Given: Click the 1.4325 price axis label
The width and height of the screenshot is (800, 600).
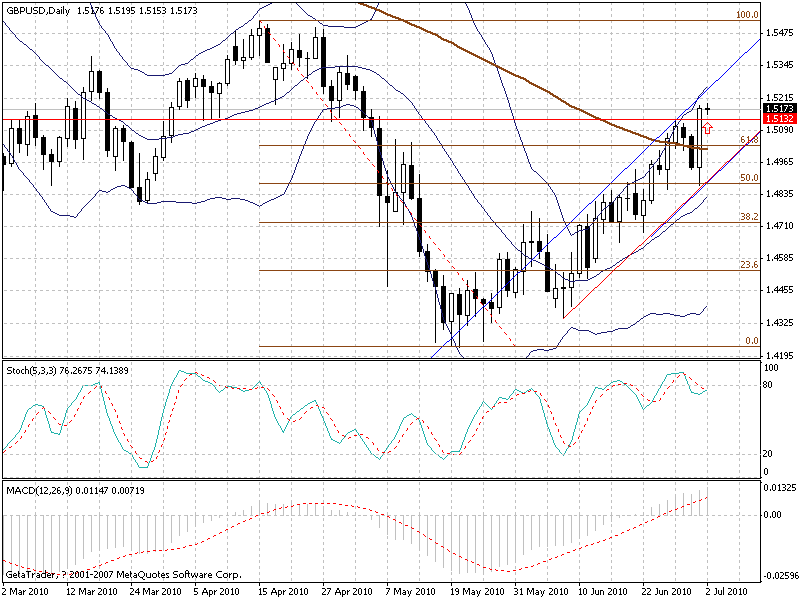Looking at the screenshot, I should [780, 323].
